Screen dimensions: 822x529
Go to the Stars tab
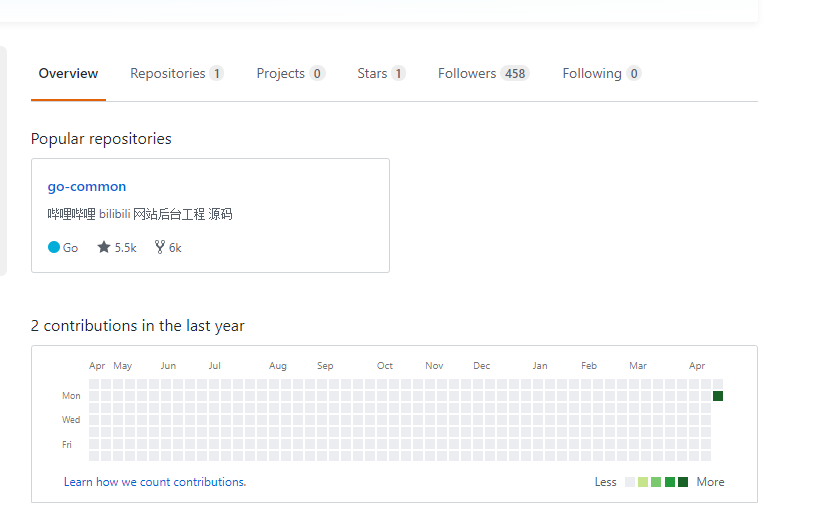372,73
